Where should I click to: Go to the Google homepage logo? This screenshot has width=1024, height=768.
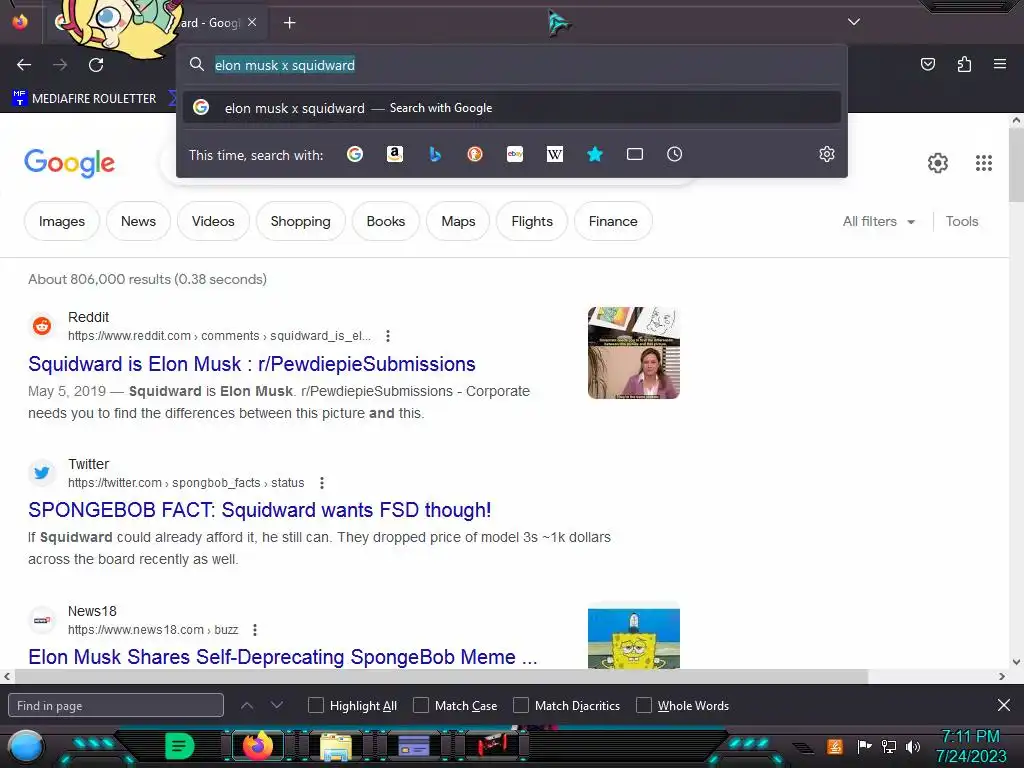pyautogui.click(x=69, y=163)
